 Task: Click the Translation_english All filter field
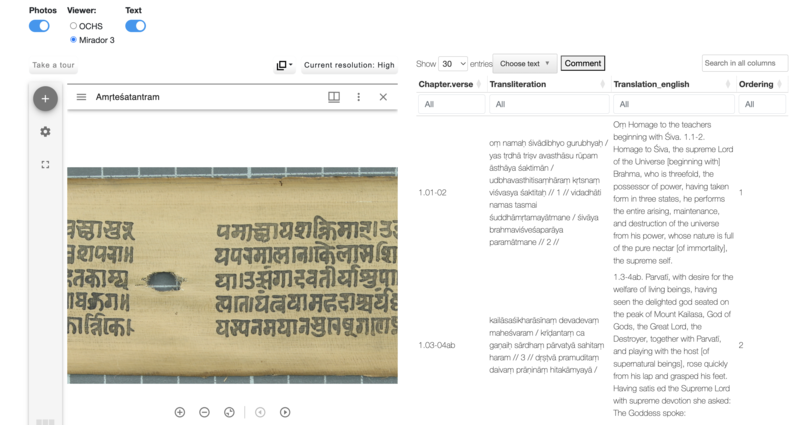click(673, 104)
